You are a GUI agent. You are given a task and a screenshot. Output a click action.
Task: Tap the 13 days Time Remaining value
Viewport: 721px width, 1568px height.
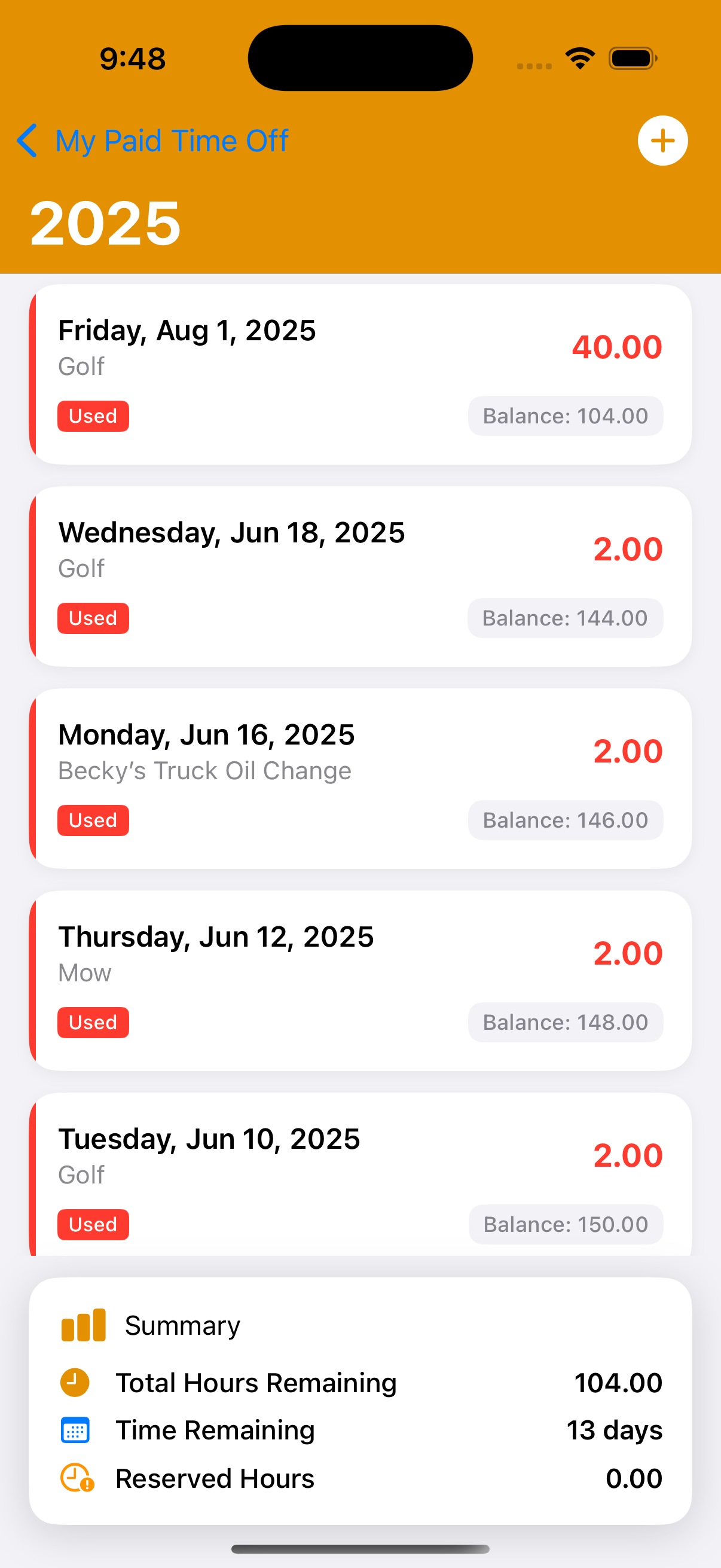(614, 1430)
